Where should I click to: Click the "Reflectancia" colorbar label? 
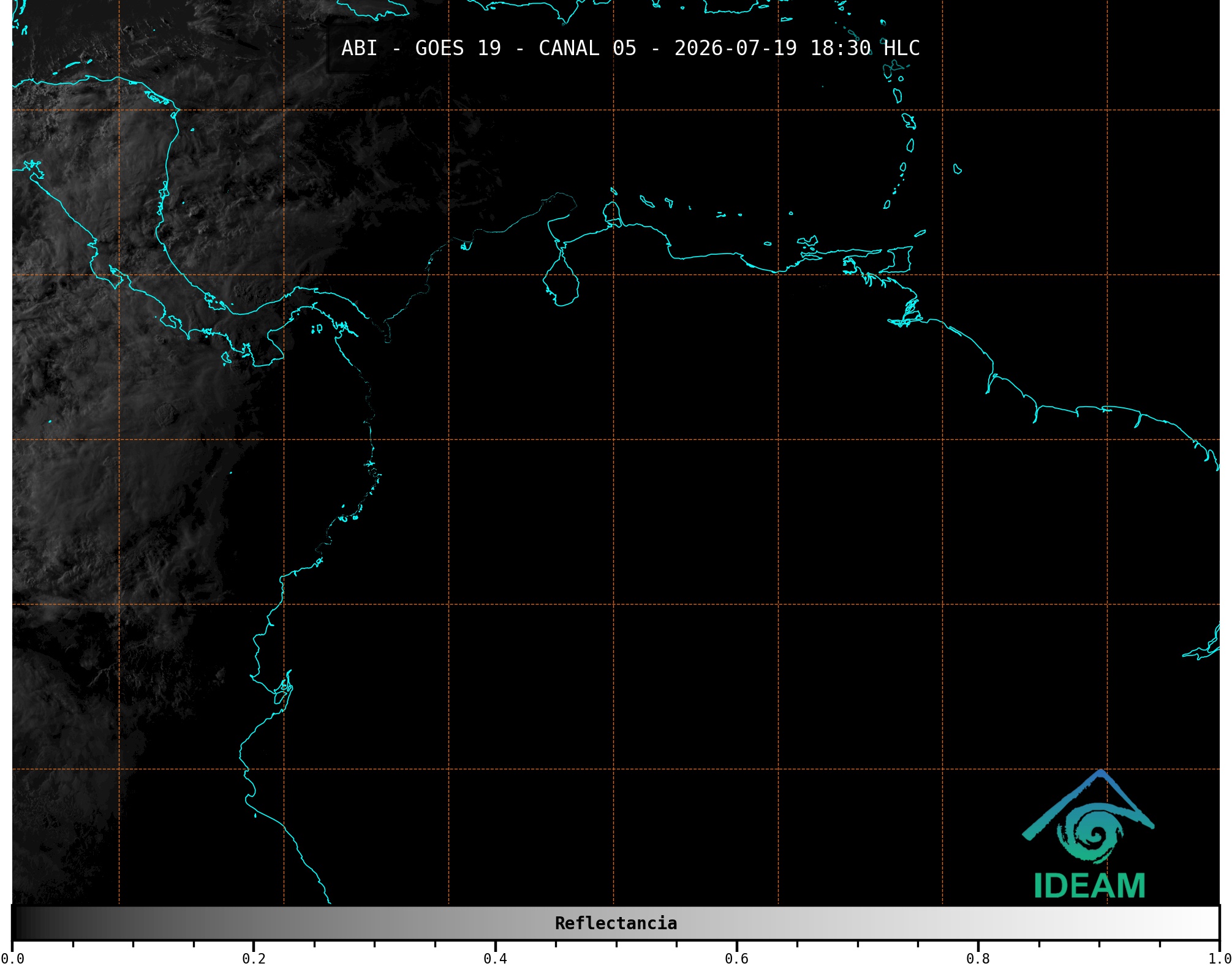click(616, 923)
